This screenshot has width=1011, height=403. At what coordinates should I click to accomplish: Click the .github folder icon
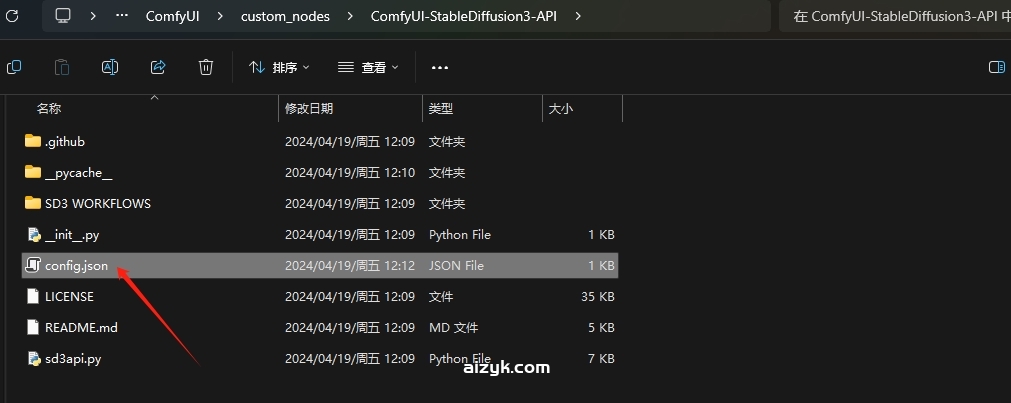33,141
